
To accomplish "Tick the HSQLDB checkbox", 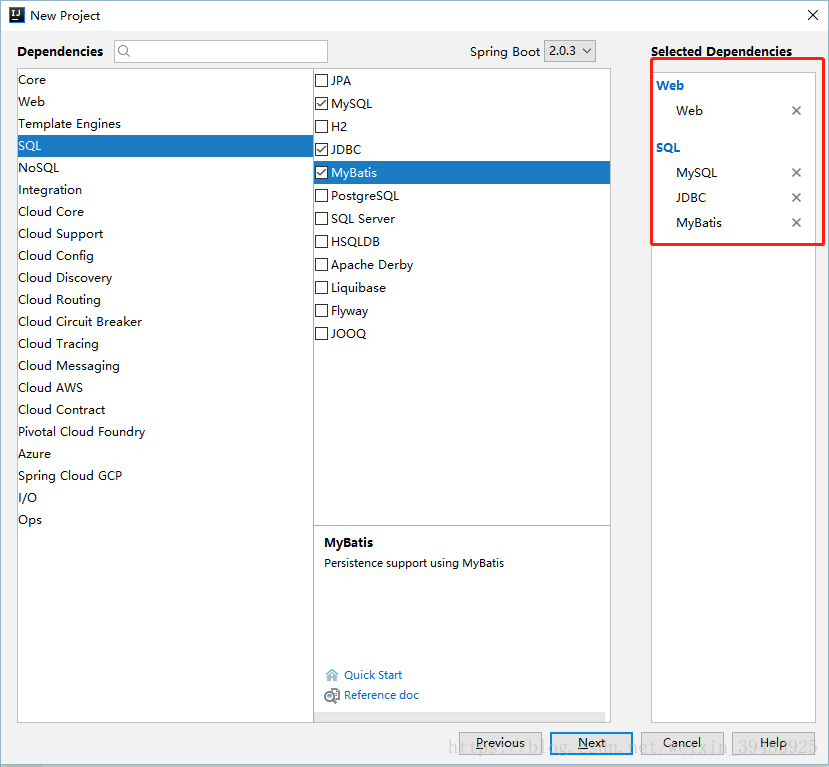I will tap(321, 242).
